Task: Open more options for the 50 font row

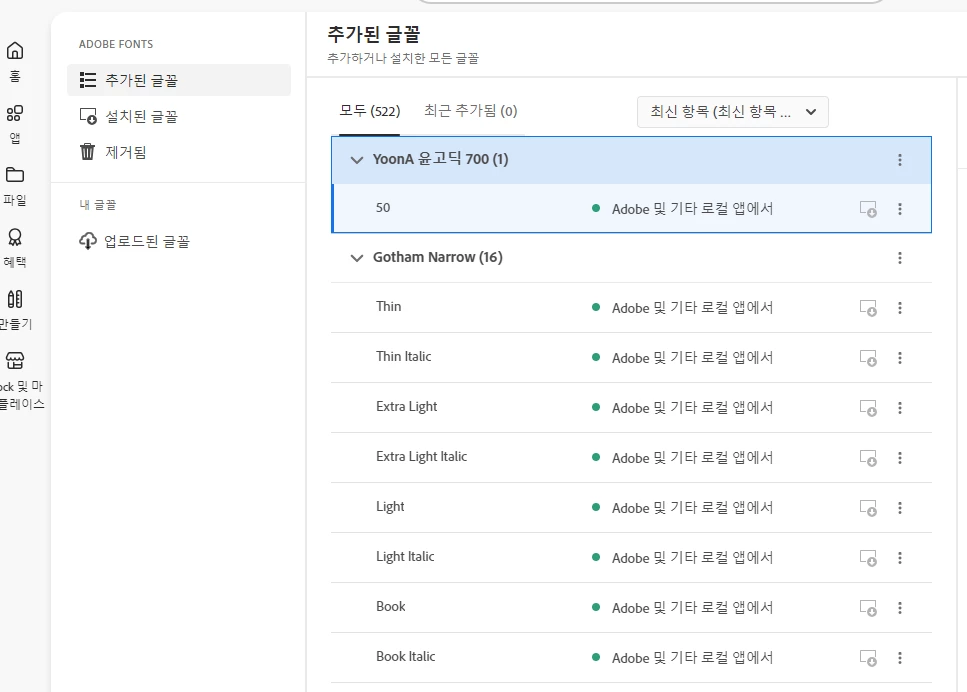Action: coord(900,209)
